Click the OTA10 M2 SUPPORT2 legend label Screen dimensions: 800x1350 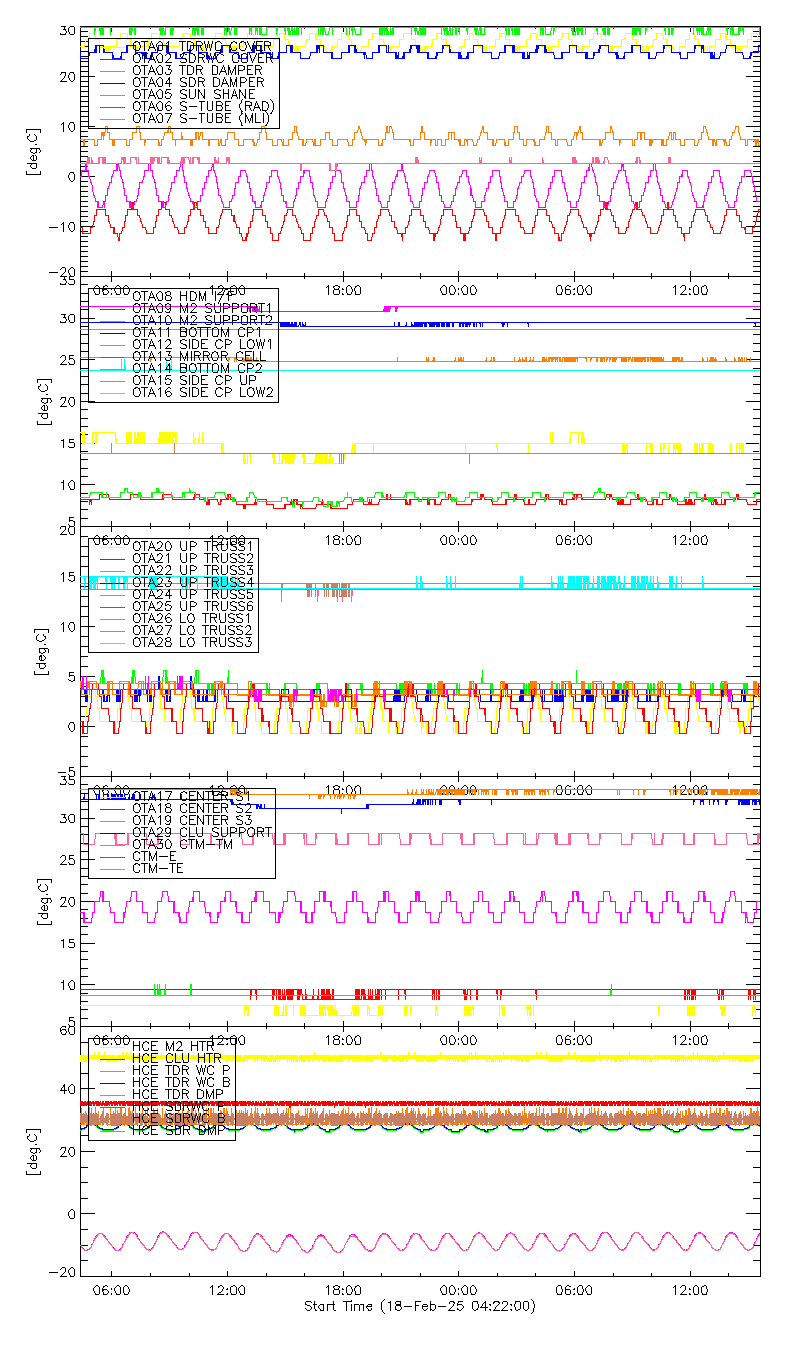pos(202,321)
